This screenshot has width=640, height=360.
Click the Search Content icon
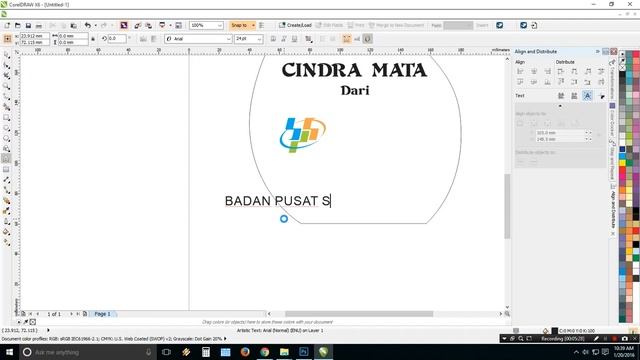[124, 25]
